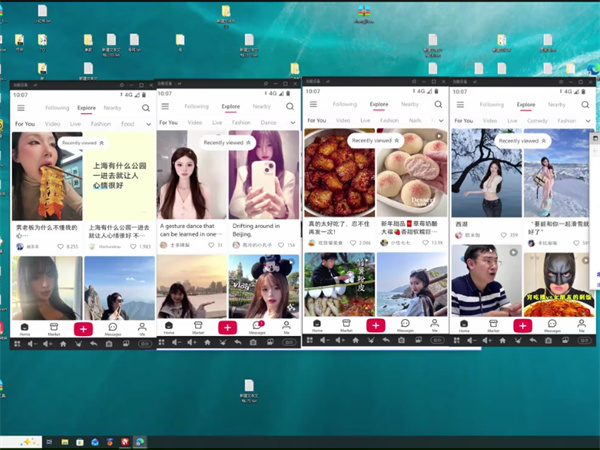Collapse Recently viewed pill in rightmost phone
Image resolution: width=600 pixels, height=450 pixels.
point(522,141)
